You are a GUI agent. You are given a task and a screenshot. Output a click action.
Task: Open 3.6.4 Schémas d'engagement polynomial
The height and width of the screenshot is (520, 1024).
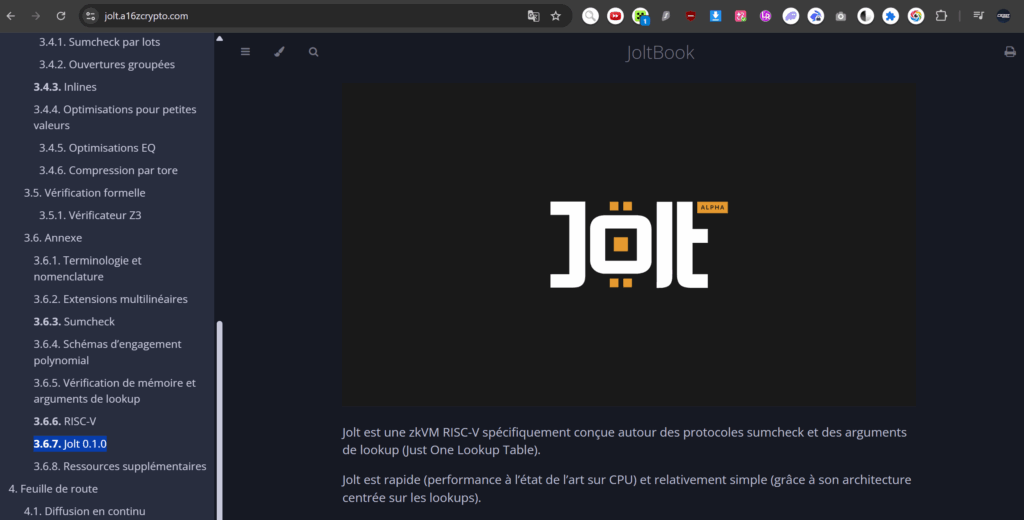coord(107,351)
